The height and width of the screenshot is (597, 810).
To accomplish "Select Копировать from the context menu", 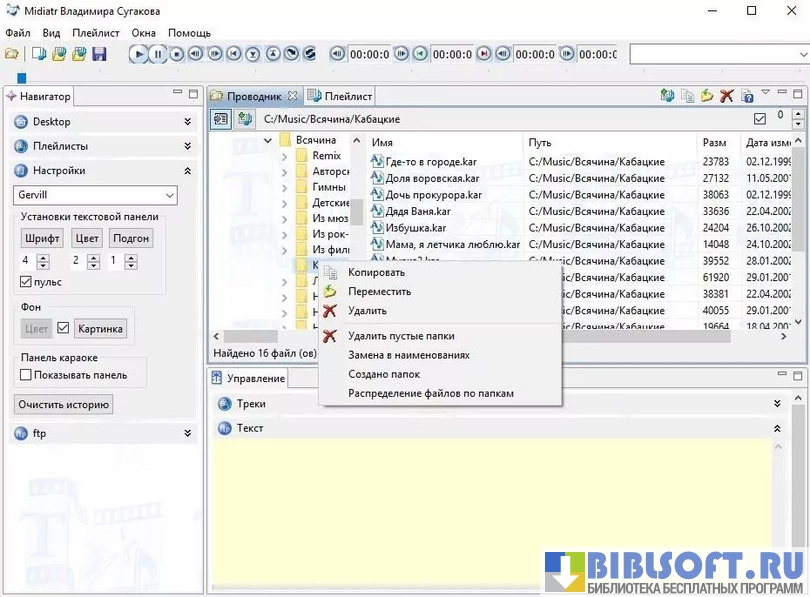I will pos(376,272).
